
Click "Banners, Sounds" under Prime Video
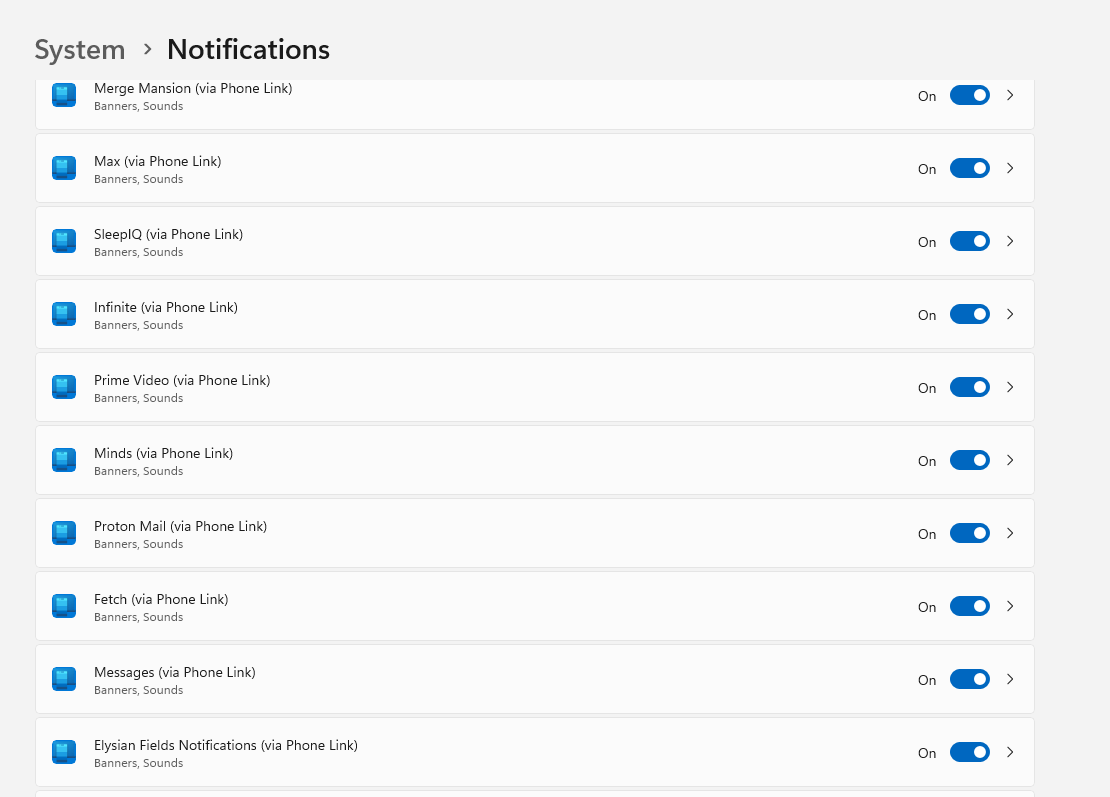(139, 398)
